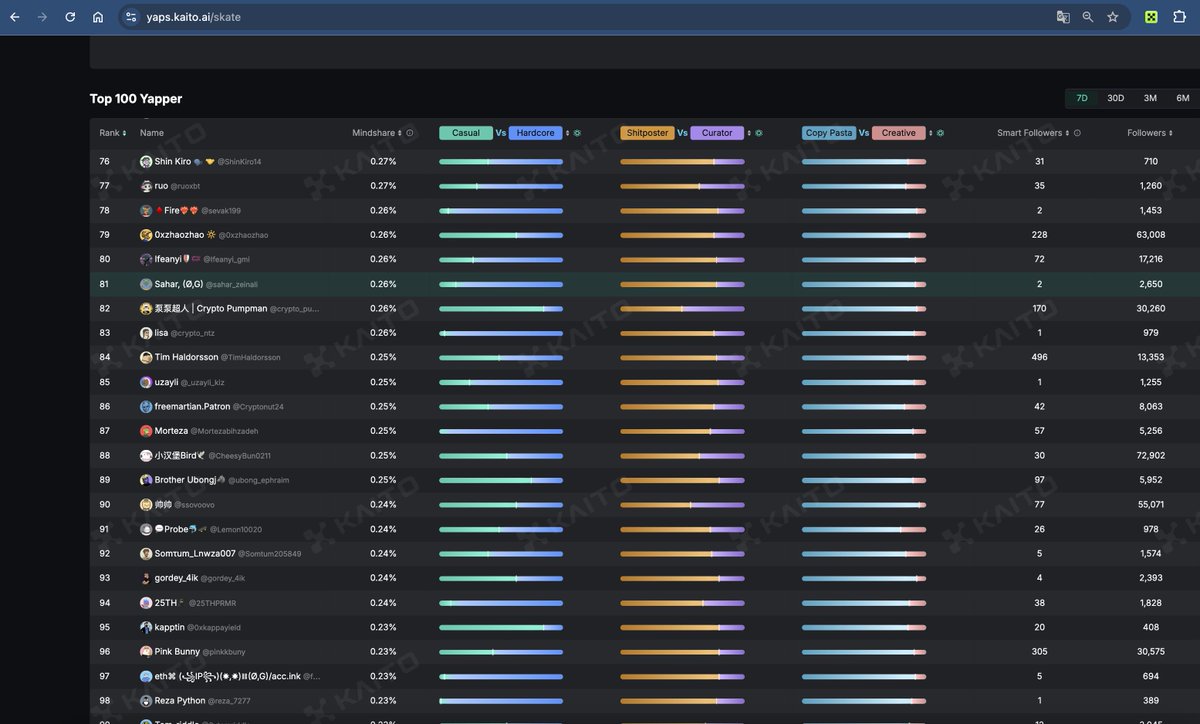The width and height of the screenshot is (1200, 724).
Task: Switch to the 6M time range tab
Action: point(1183,98)
